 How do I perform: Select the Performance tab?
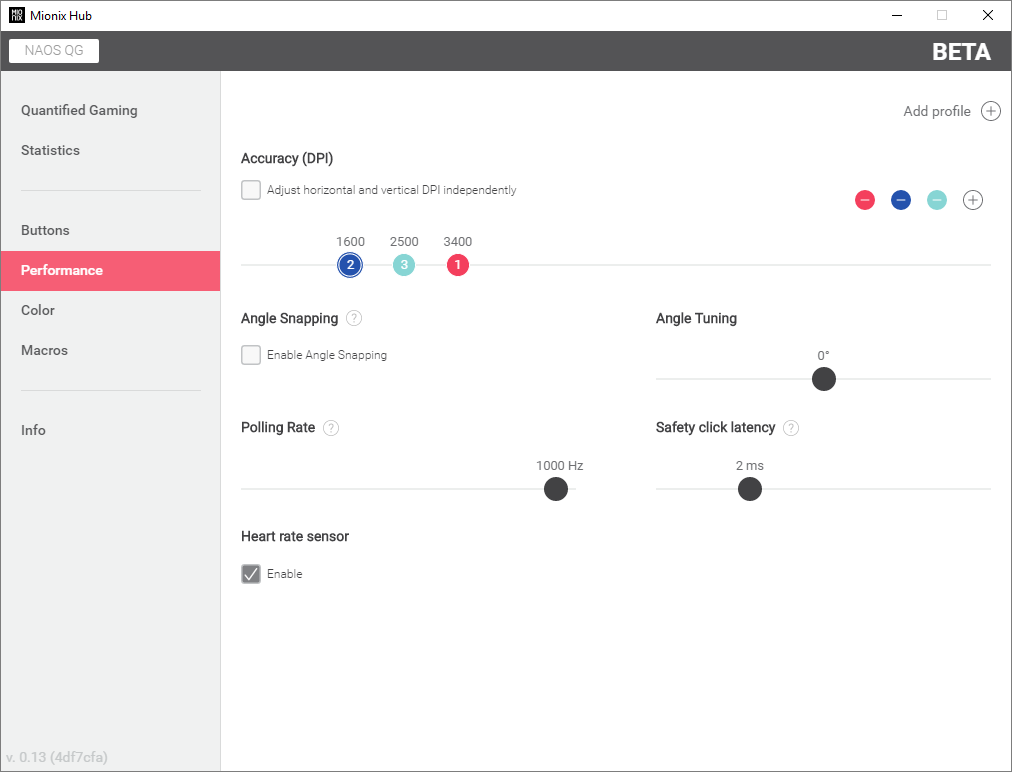point(110,270)
